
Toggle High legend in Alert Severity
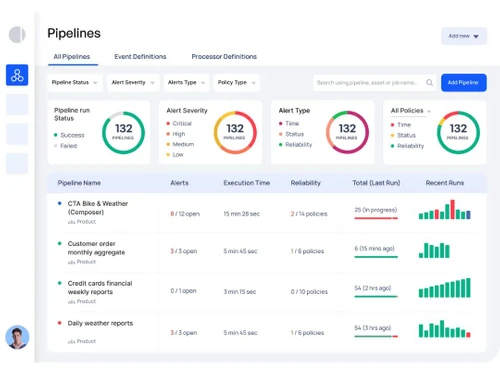click(x=176, y=134)
